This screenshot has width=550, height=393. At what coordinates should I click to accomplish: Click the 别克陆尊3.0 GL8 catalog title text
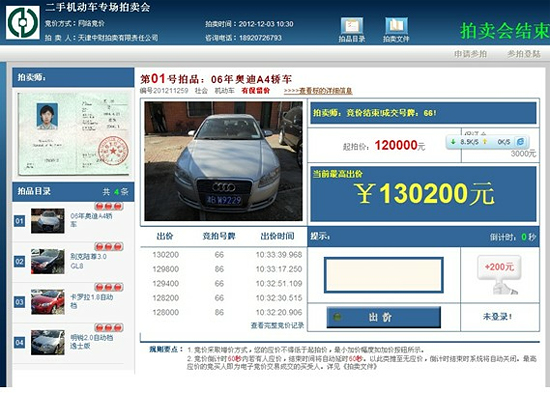click(88, 261)
